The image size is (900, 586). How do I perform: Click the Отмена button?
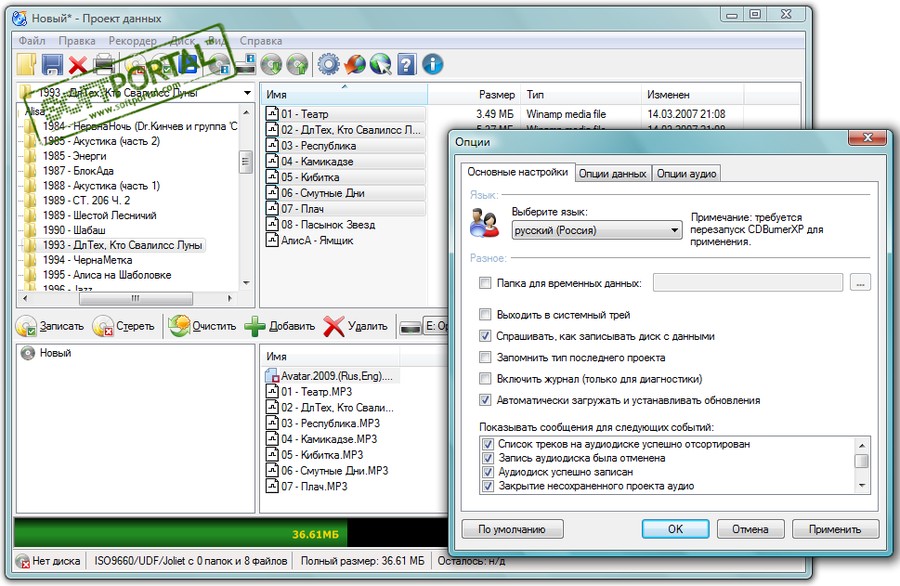[750, 529]
